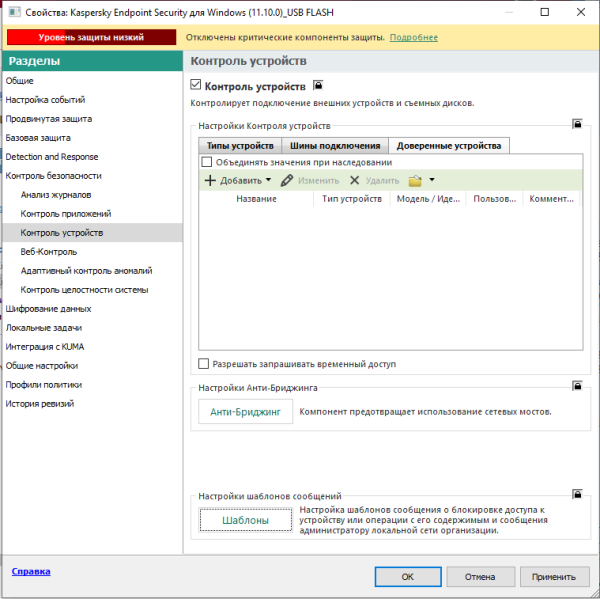Enable Объединять значения при наследовании
The image size is (600, 599).
pyautogui.click(x=207, y=162)
